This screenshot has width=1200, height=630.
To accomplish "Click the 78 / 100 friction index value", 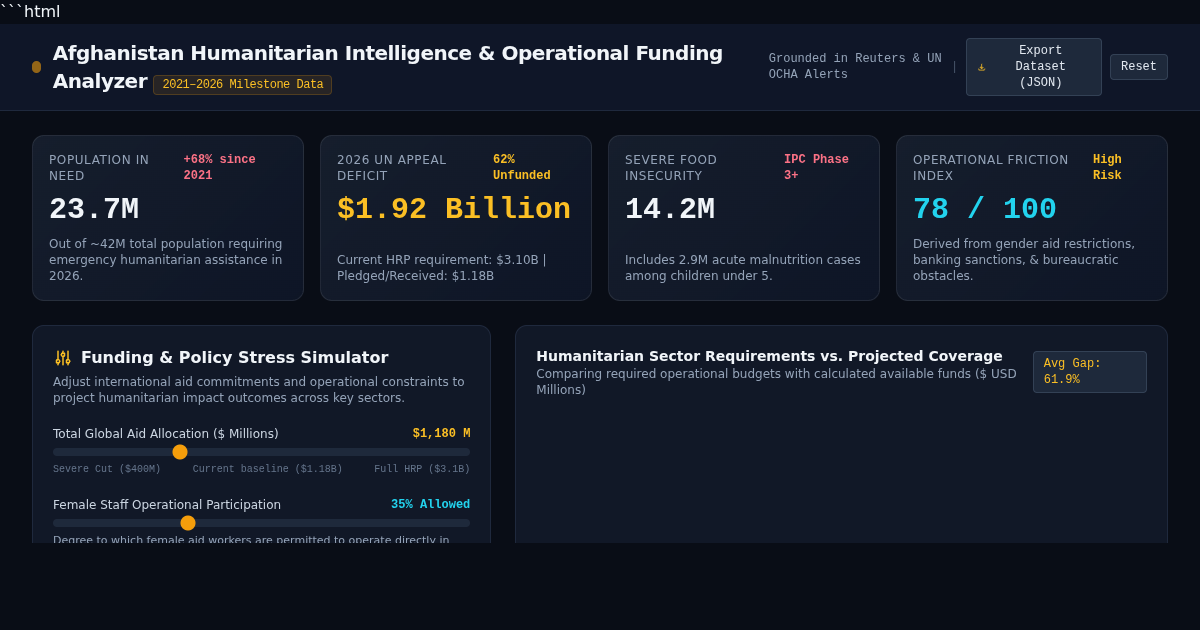I will pyautogui.click(x=985, y=210).
